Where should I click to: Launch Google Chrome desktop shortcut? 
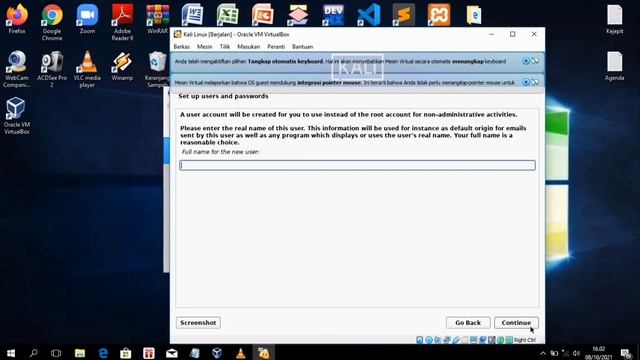click(x=52, y=22)
